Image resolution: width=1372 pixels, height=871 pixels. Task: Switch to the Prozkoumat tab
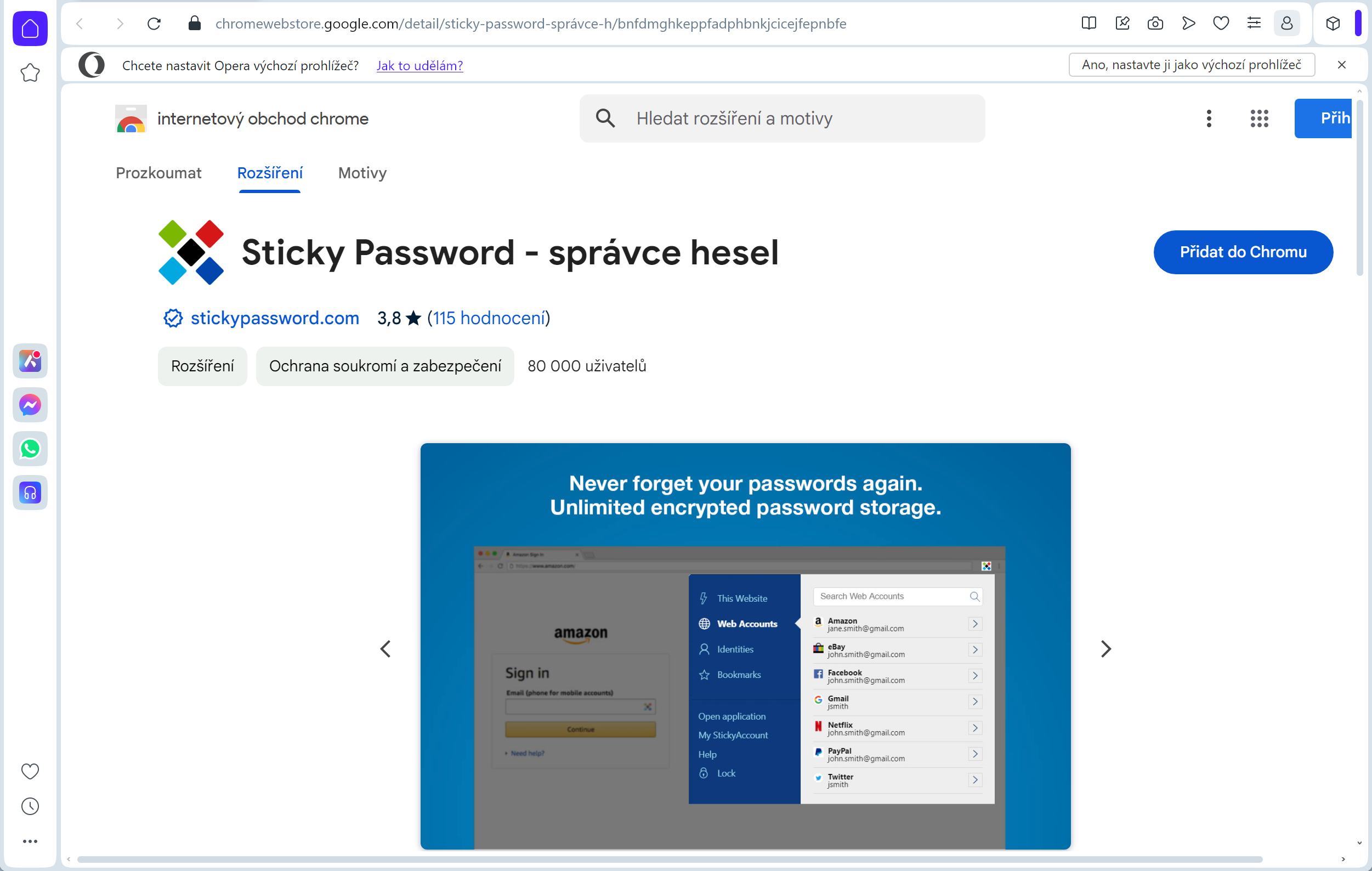pos(158,173)
